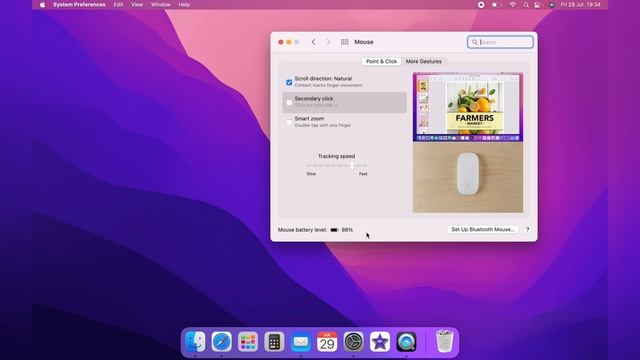Click the Slow label under slider
The height and width of the screenshot is (360, 640).
tap(311, 174)
